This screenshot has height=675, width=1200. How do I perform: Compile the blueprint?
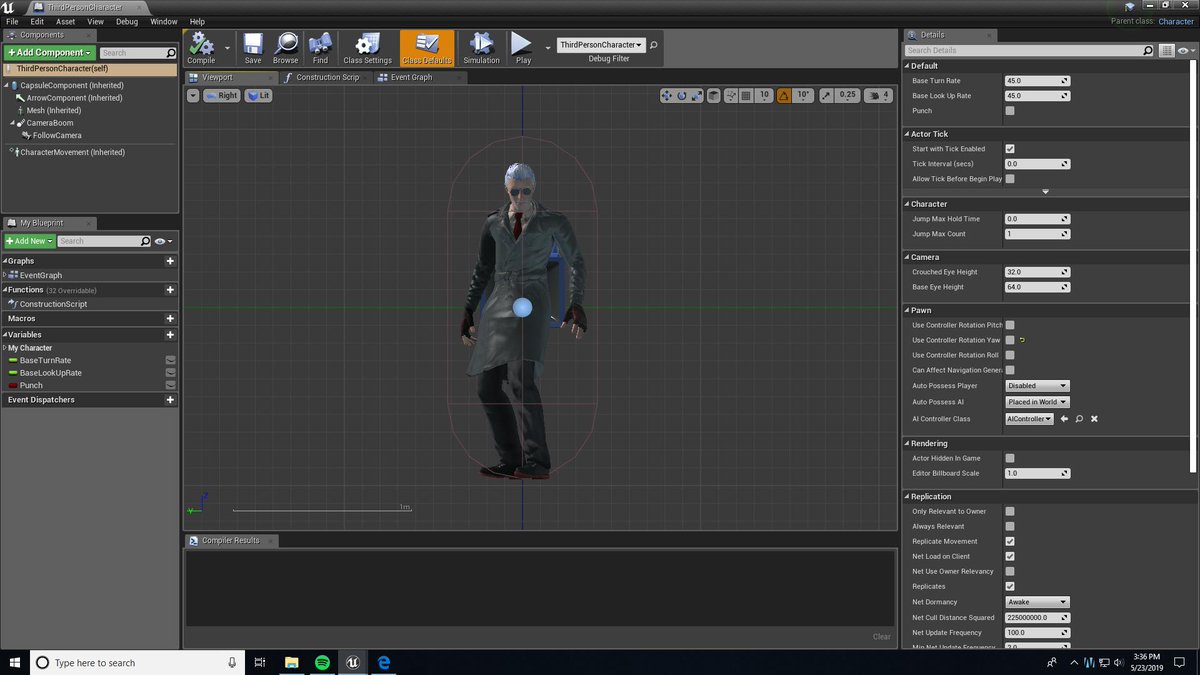click(x=201, y=47)
